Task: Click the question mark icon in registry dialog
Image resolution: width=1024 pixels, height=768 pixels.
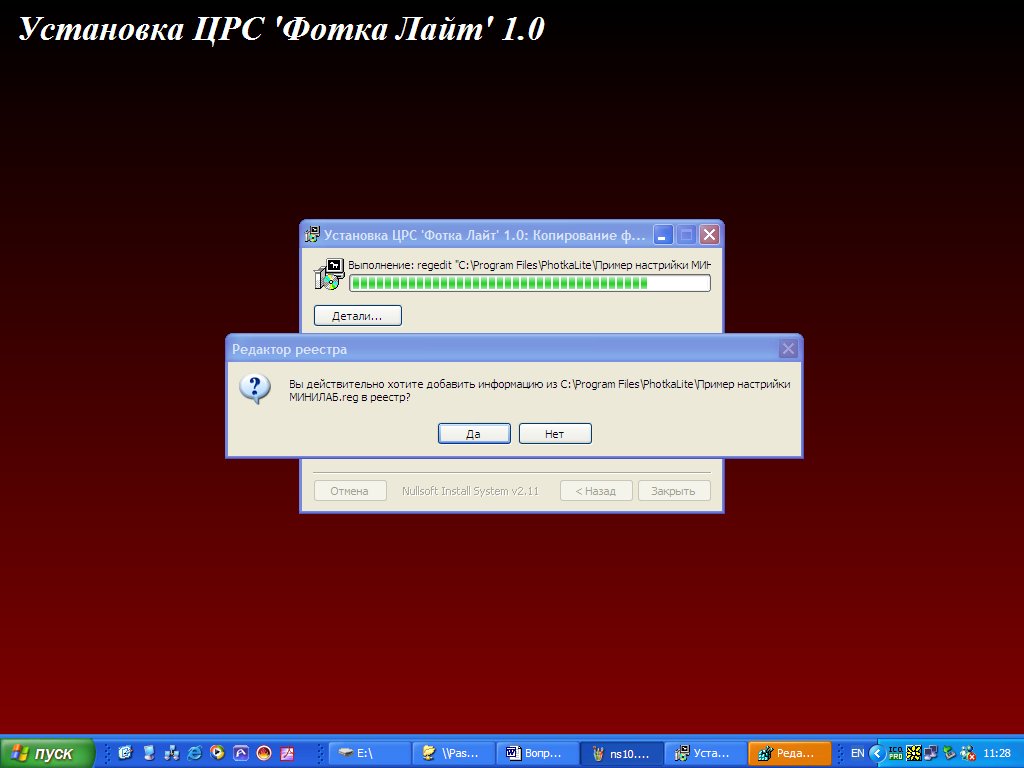Action: click(x=255, y=389)
